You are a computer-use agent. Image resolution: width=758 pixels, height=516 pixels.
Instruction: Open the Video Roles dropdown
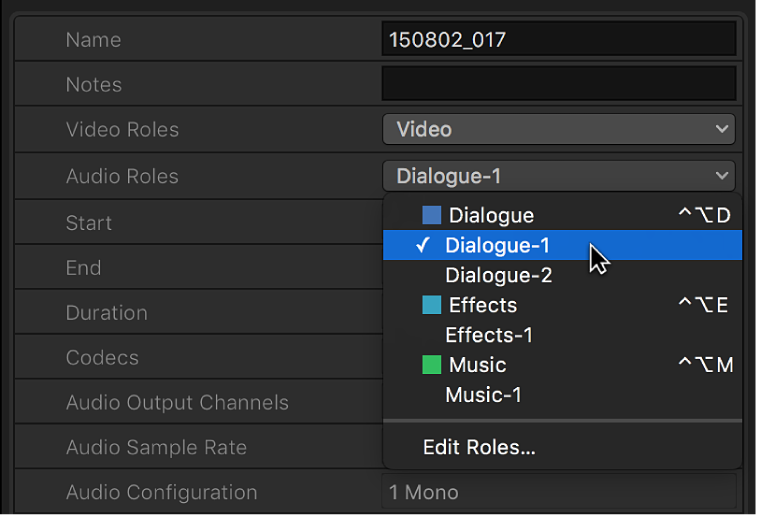[x=558, y=129]
